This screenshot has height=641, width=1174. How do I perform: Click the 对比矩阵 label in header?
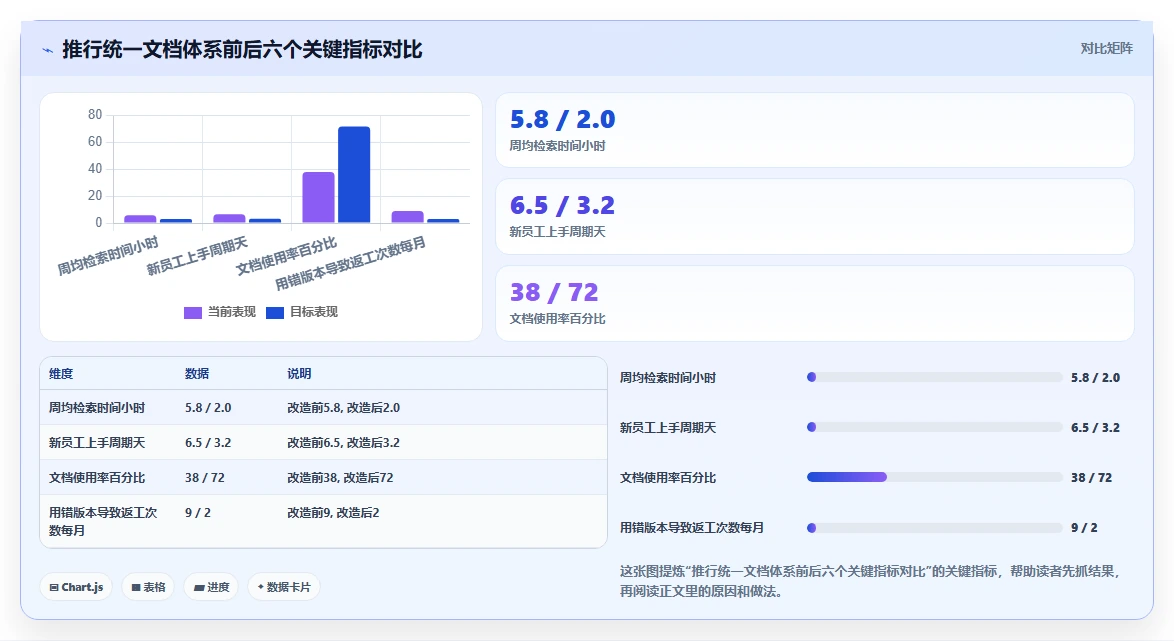point(1106,49)
